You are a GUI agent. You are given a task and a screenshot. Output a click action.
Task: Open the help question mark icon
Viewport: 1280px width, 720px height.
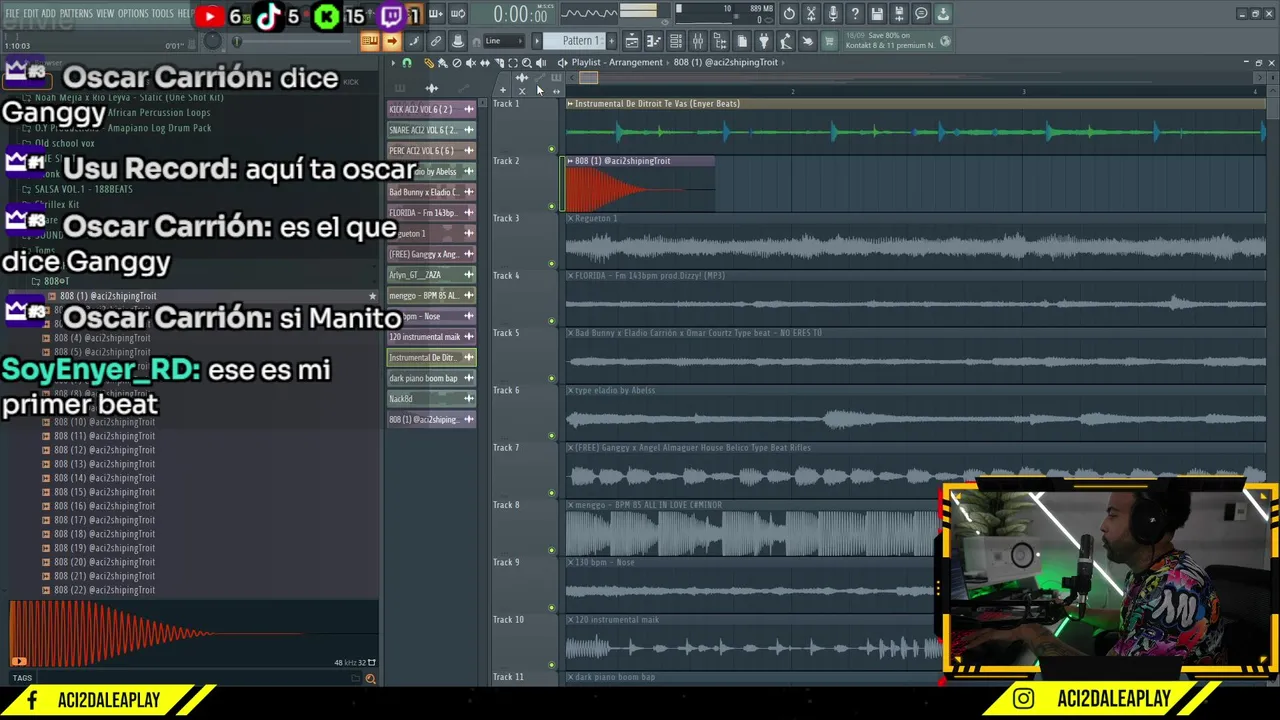(855, 14)
